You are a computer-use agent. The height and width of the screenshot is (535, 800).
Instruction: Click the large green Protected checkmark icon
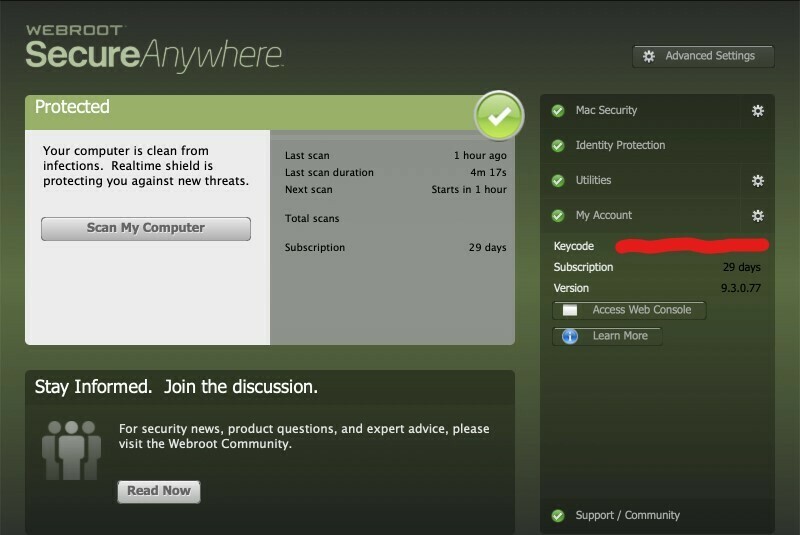(499, 116)
